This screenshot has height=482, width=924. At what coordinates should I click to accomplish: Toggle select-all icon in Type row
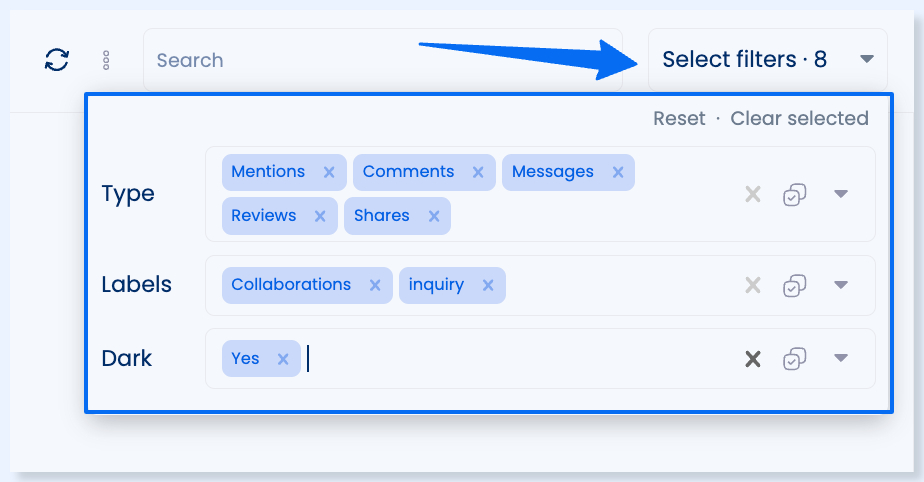point(794,194)
